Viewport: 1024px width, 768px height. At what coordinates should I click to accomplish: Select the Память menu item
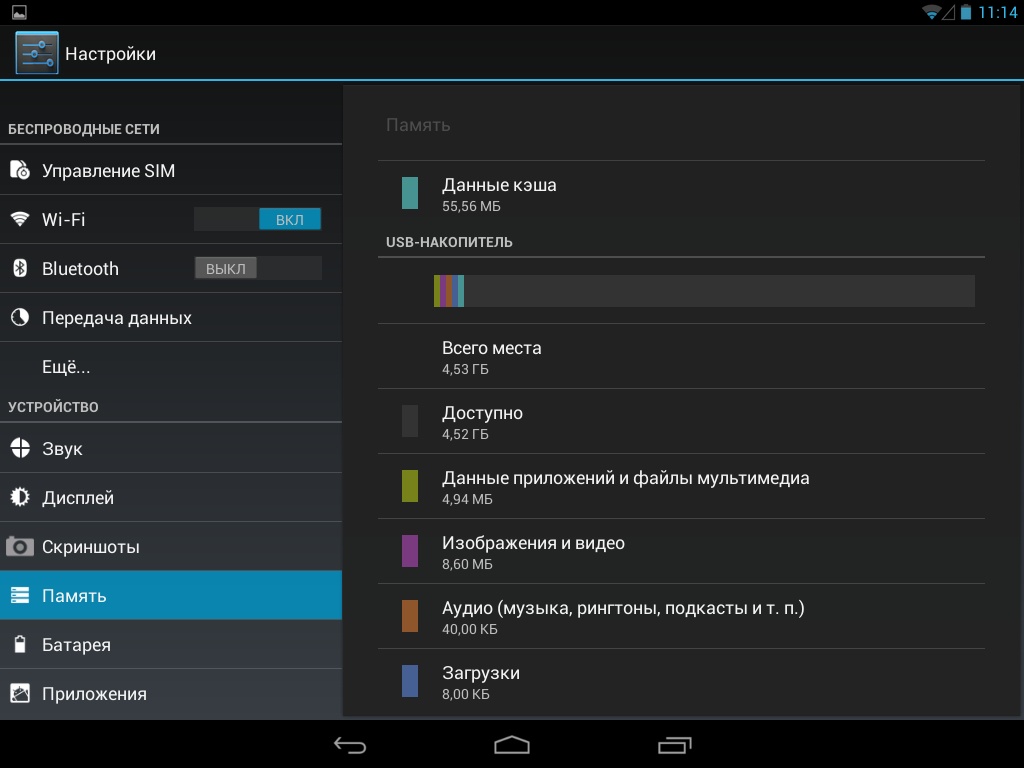(x=170, y=596)
